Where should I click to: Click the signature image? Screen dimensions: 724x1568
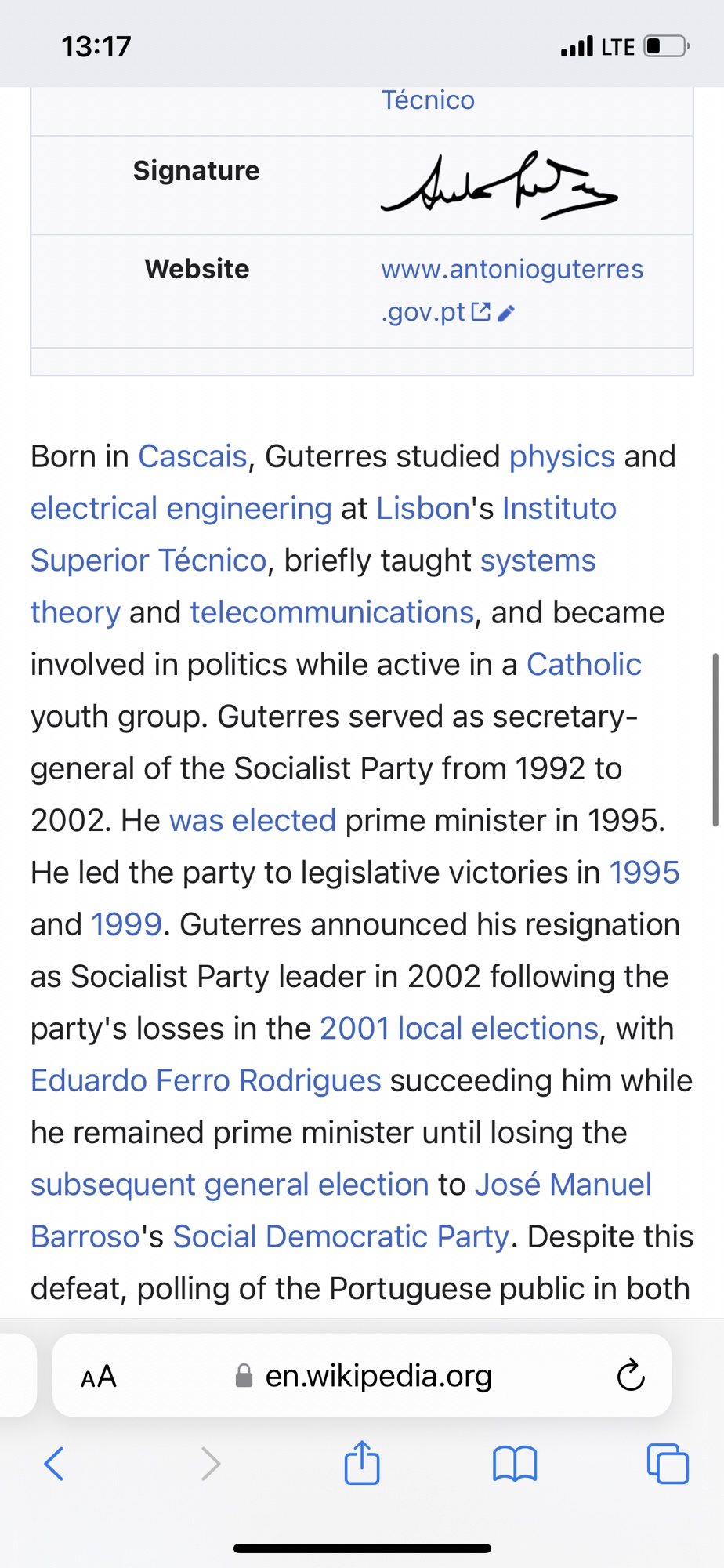[x=499, y=185]
